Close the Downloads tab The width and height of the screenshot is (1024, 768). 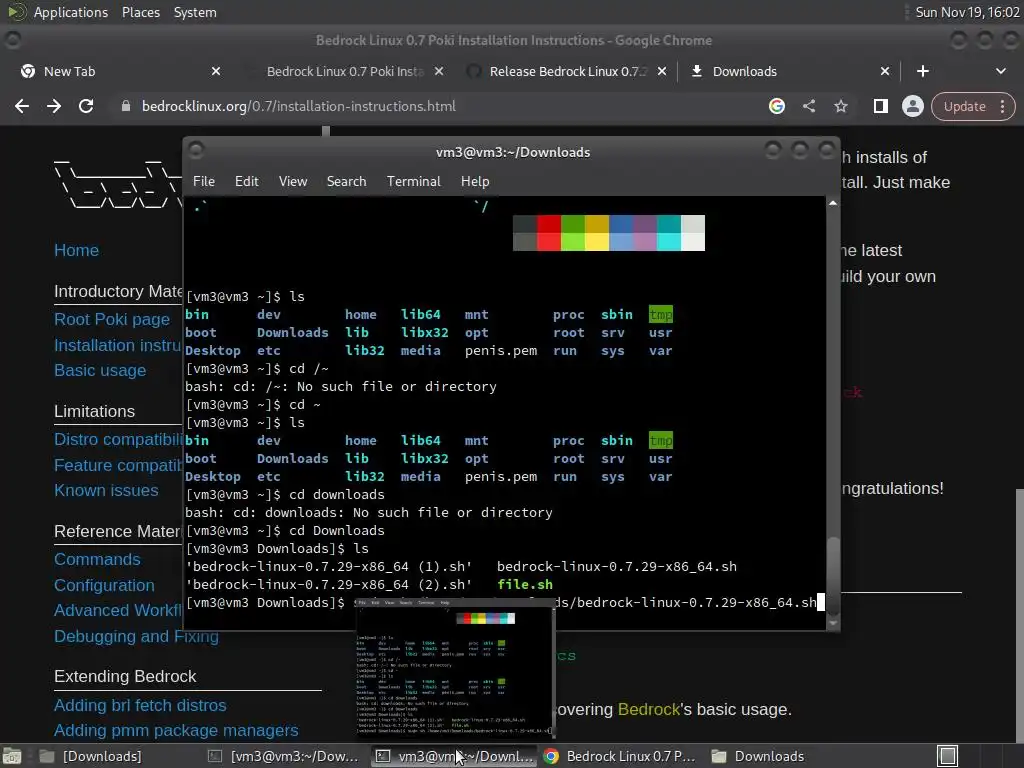point(884,71)
